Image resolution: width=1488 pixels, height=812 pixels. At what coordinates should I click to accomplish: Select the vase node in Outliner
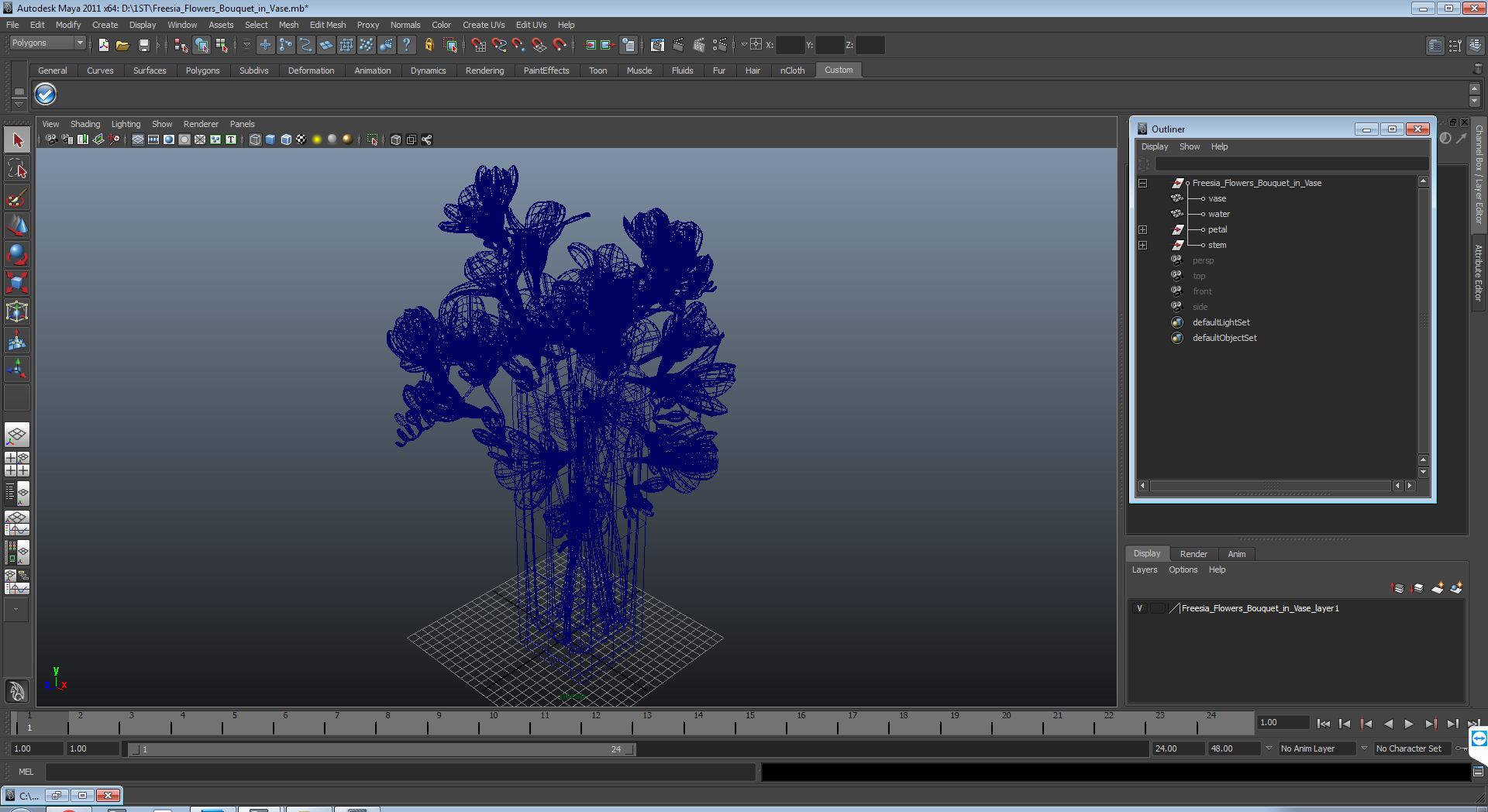pos(1217,198)
